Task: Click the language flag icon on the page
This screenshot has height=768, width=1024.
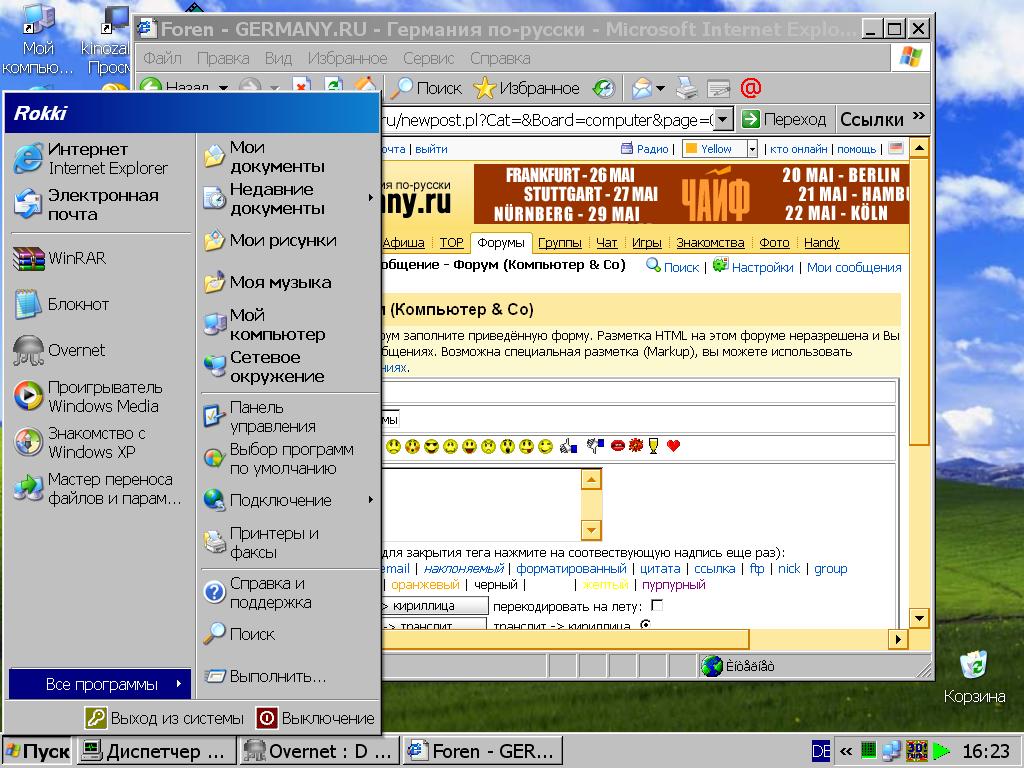Action: [x=896, y=148]
